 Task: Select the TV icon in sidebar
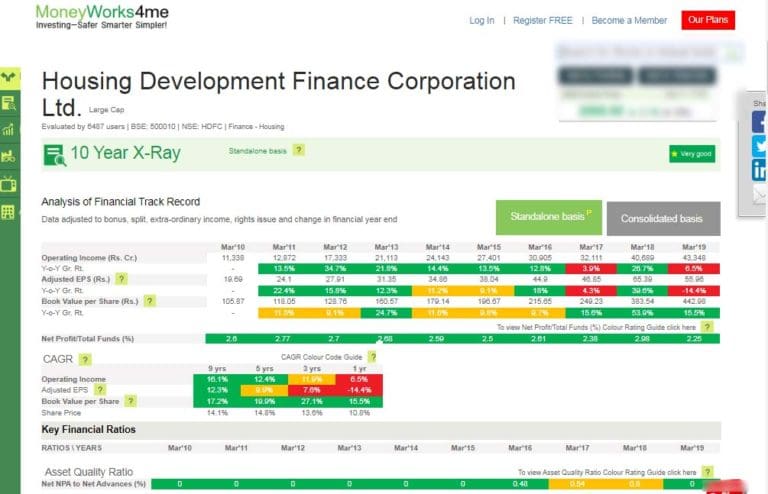coord(8,184)
